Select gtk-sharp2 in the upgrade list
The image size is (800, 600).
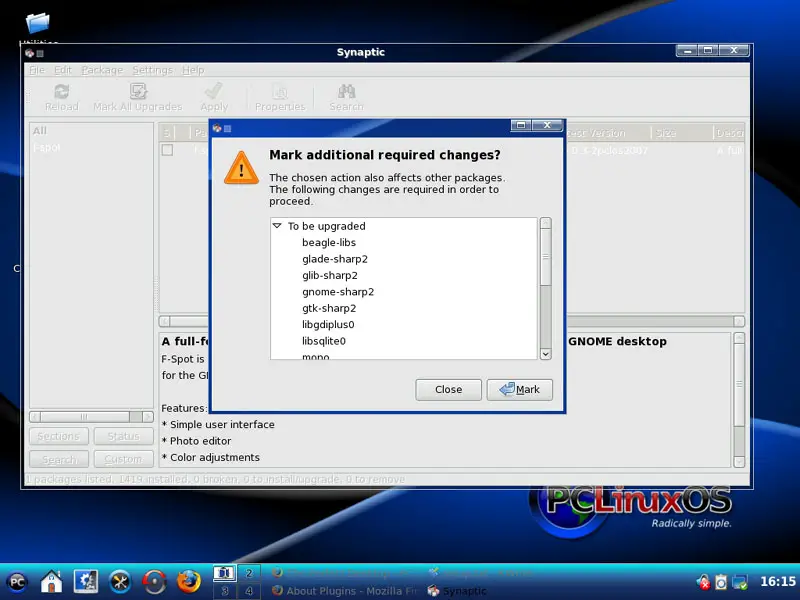(329, 308)
